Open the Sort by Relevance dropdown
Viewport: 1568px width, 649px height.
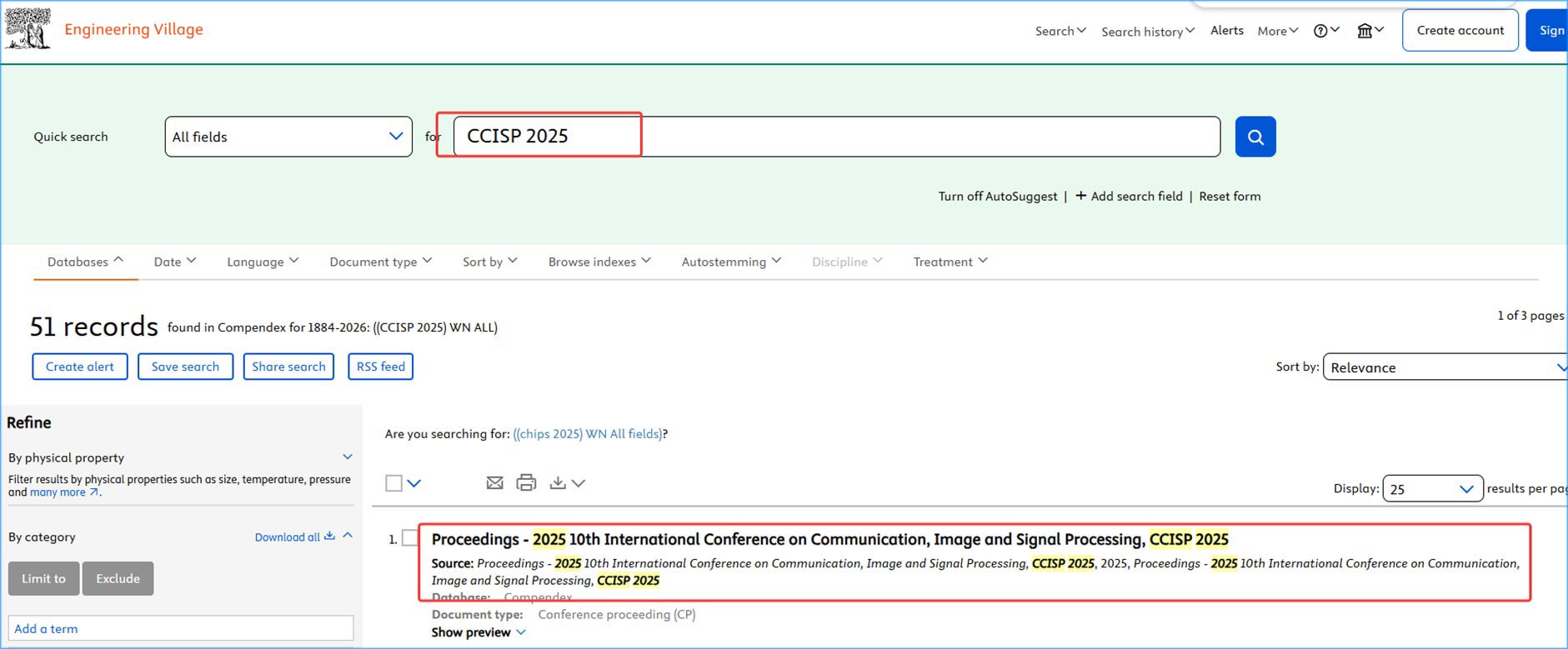pos(1445,367)
